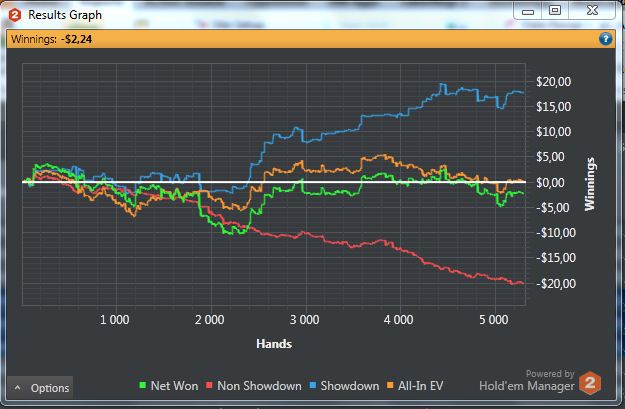The width and height of the screenshot is (625, 409).
Task: Click the 2 000 hands x-axis label
Action: pos(209,320)
